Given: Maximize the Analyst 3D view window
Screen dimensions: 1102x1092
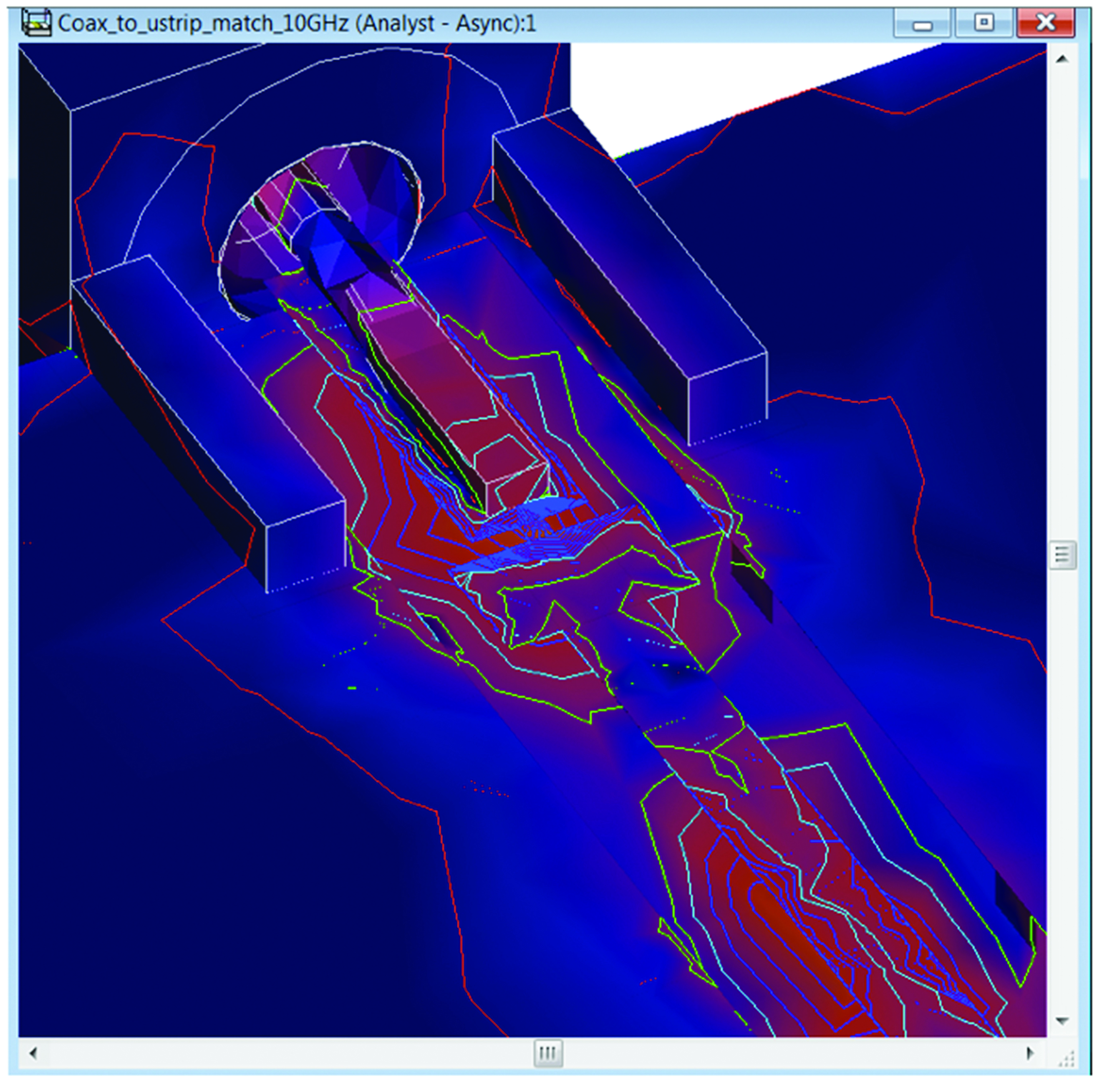Looking at the screenshot, I should coord(983,23).
